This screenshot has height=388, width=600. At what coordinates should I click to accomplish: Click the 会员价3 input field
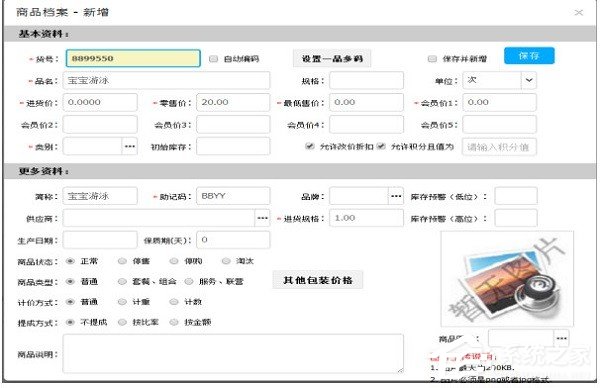(x=233, y=125)
